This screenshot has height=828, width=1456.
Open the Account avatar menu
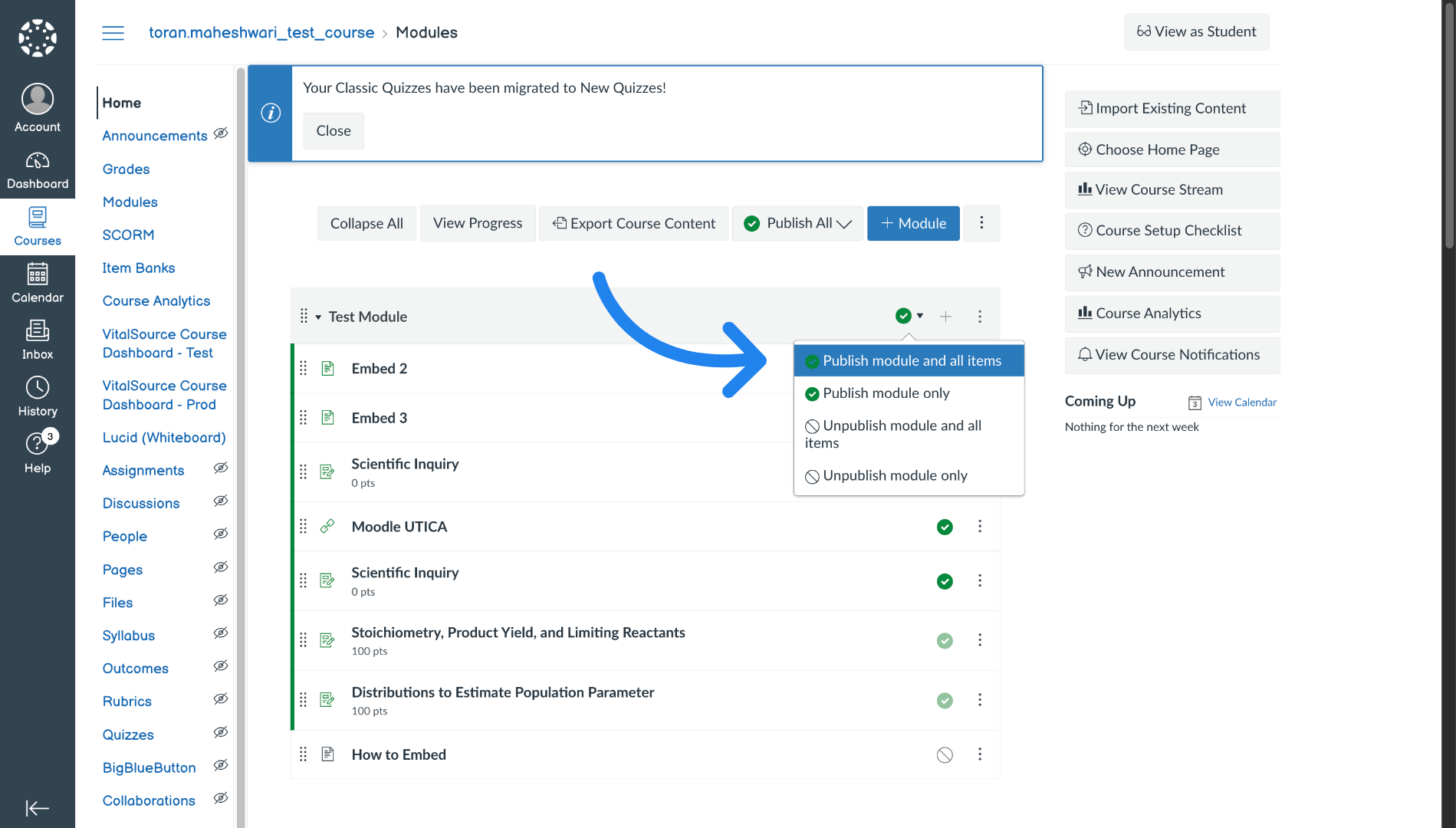click(38, 107)
